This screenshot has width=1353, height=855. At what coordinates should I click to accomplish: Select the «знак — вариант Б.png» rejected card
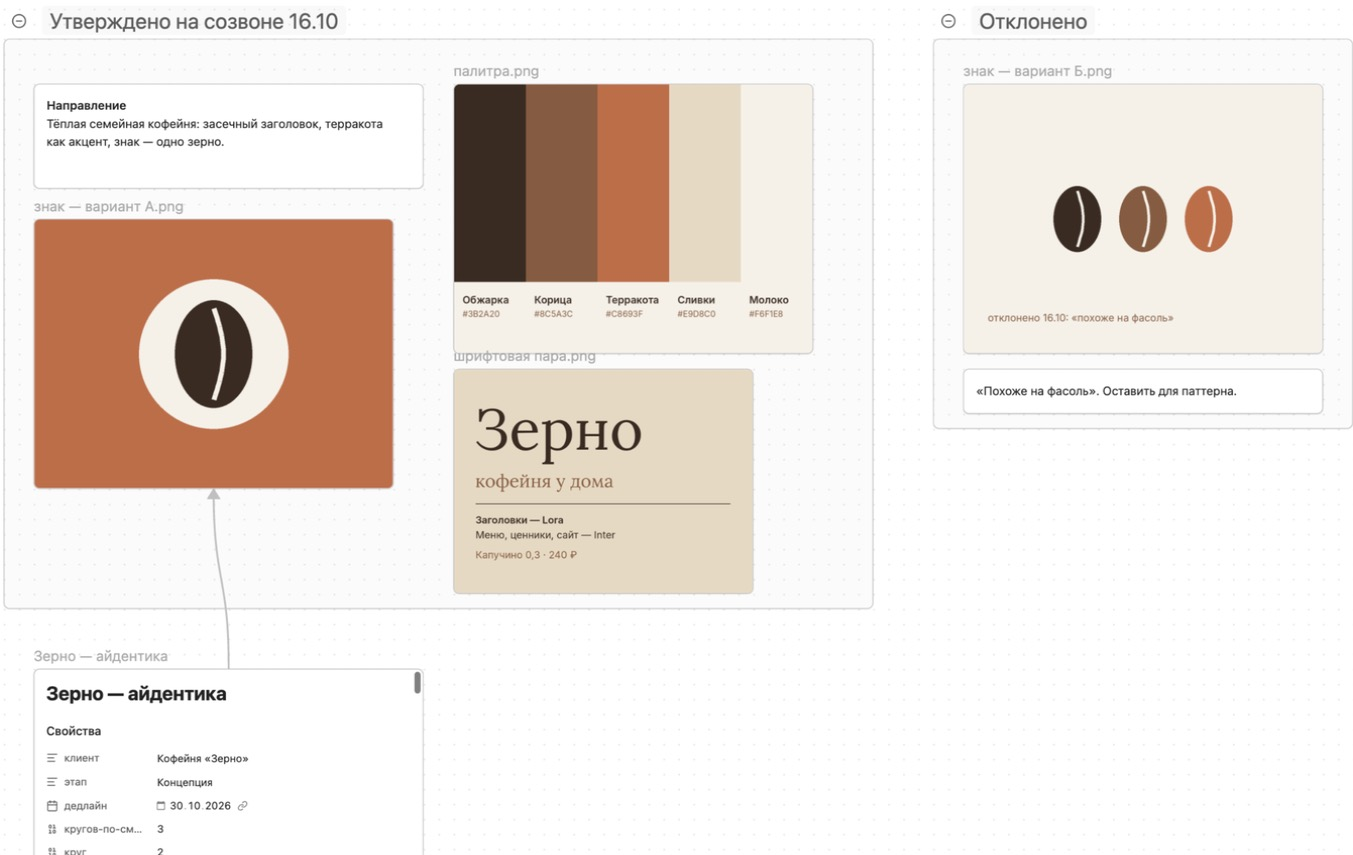click(x=1143, y=219)
